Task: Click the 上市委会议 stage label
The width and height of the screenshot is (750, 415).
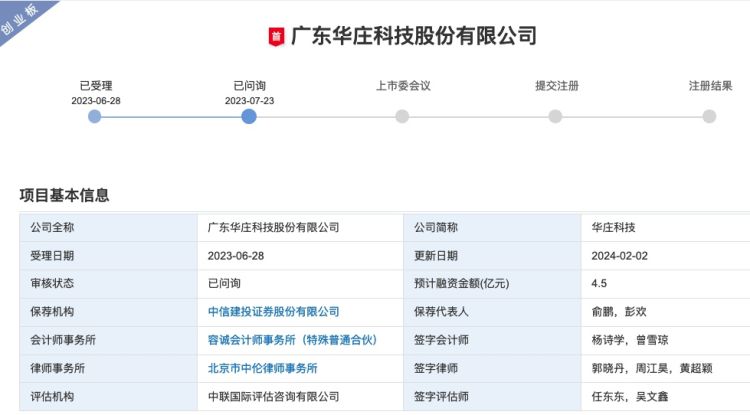Action: tap(403, 86)
